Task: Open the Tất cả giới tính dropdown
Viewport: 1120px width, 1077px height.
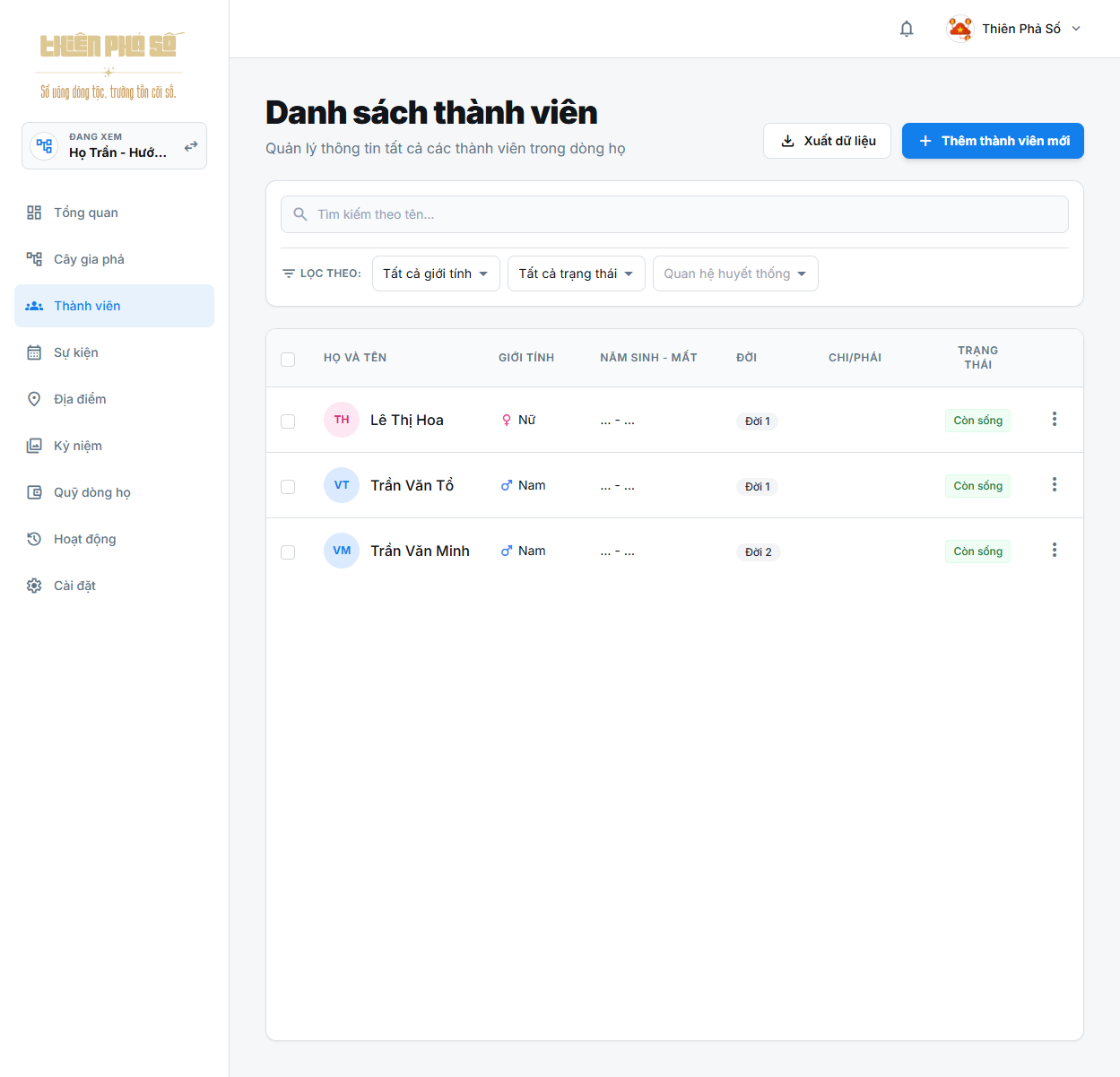Action: (x=436, y=274)
